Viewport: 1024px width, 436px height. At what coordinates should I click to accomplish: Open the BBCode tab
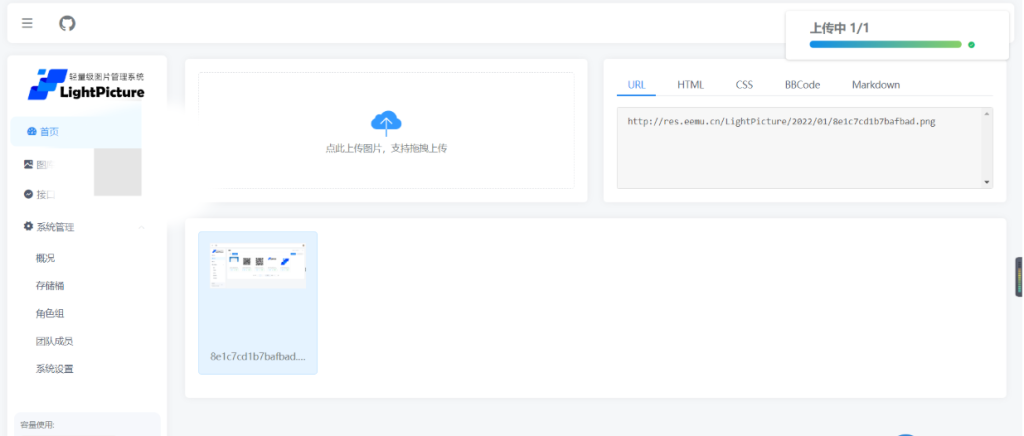(802, 85)
